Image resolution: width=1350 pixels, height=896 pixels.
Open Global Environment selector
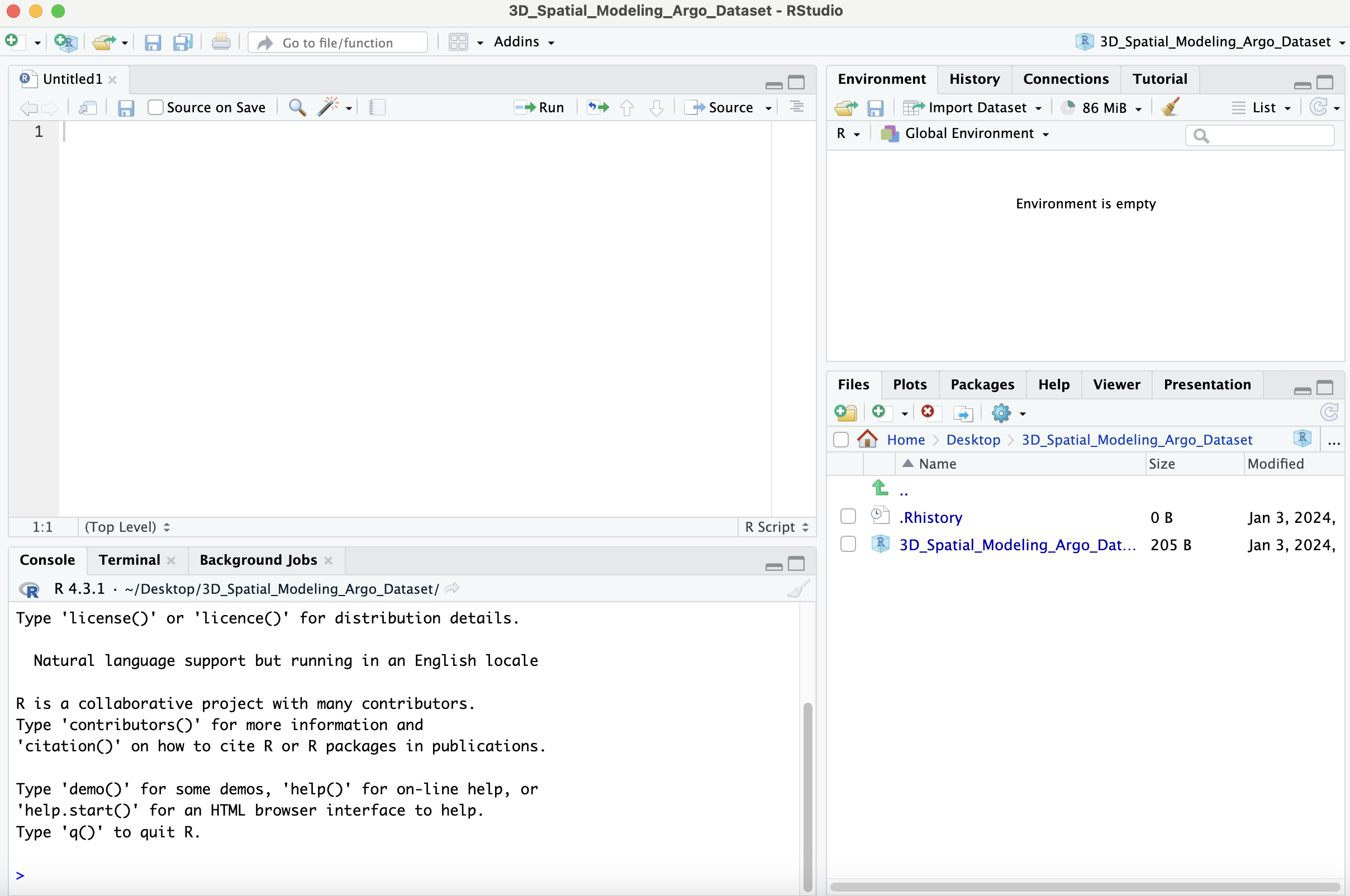[x=966, y=133]
